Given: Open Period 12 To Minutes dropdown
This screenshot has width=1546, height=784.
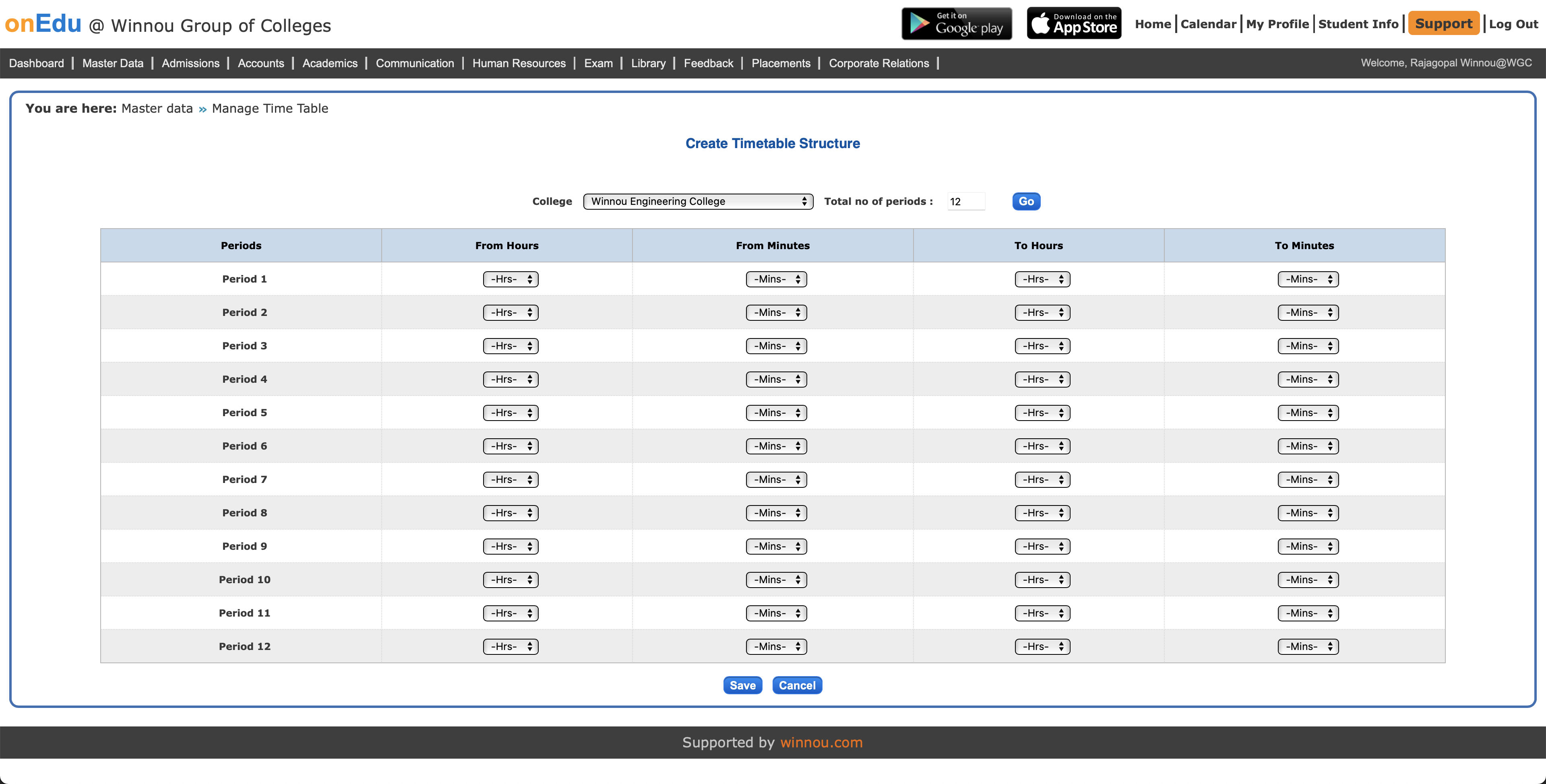Looking at the screenshot, I should click(x=1308, y=647).
